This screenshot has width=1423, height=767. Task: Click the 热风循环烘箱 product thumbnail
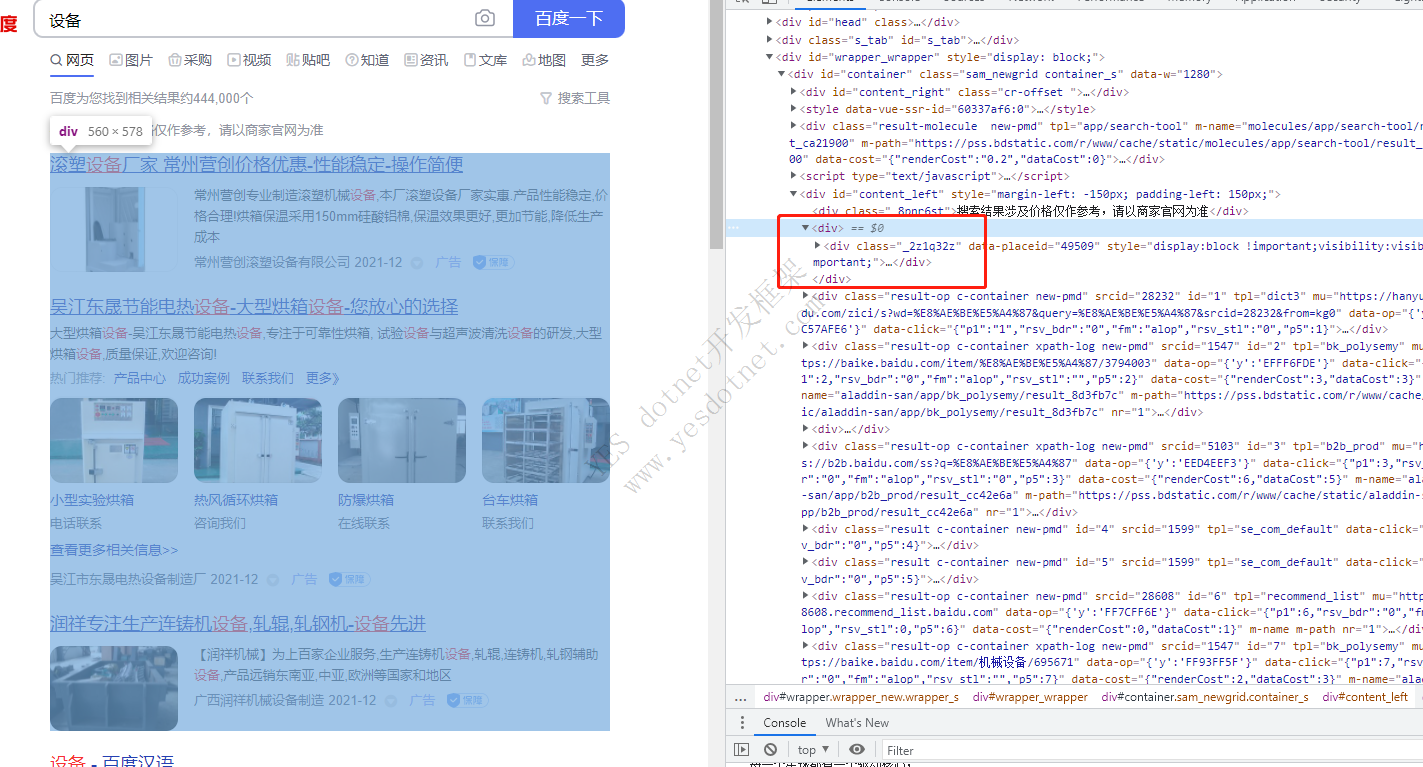(x=258, y=441)
